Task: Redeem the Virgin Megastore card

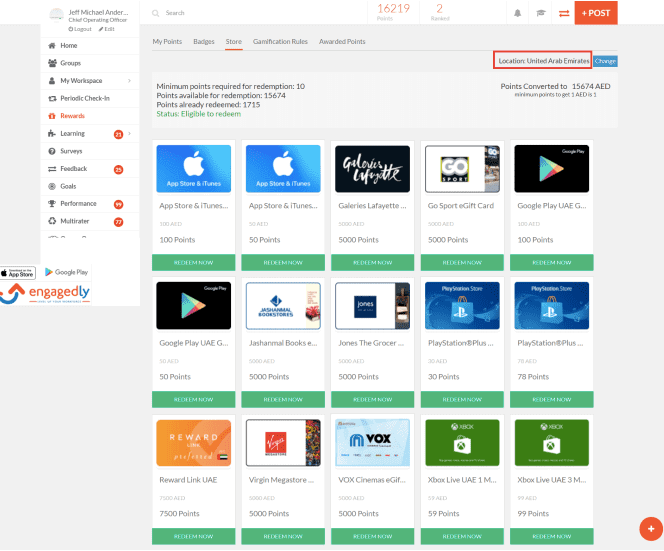Action: (283, 536)
